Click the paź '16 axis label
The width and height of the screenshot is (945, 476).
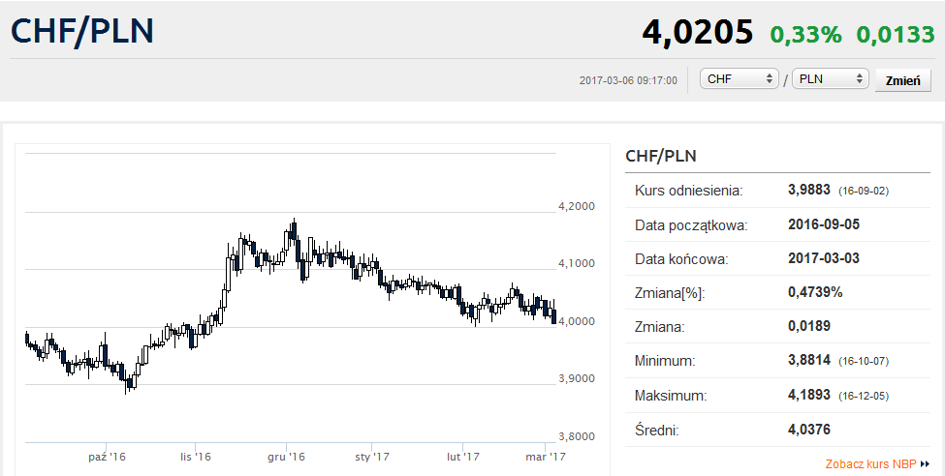click(107, 457)
